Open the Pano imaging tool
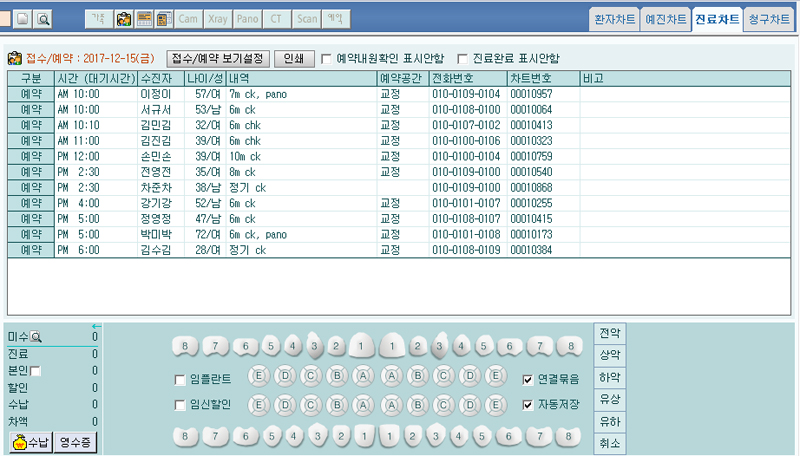800x456 pixels. pos(248,19)
